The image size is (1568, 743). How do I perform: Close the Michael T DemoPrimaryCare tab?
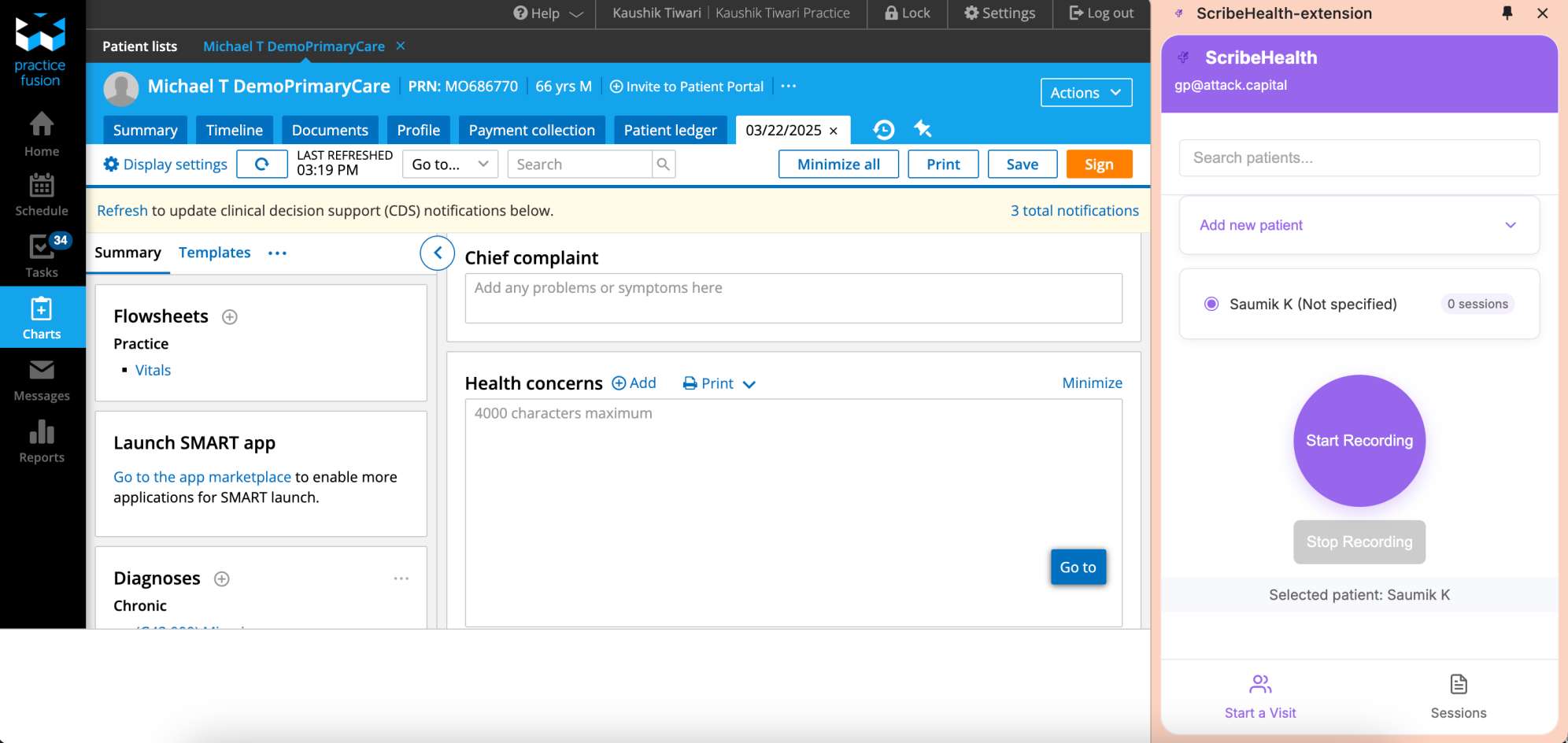(401, 46)
